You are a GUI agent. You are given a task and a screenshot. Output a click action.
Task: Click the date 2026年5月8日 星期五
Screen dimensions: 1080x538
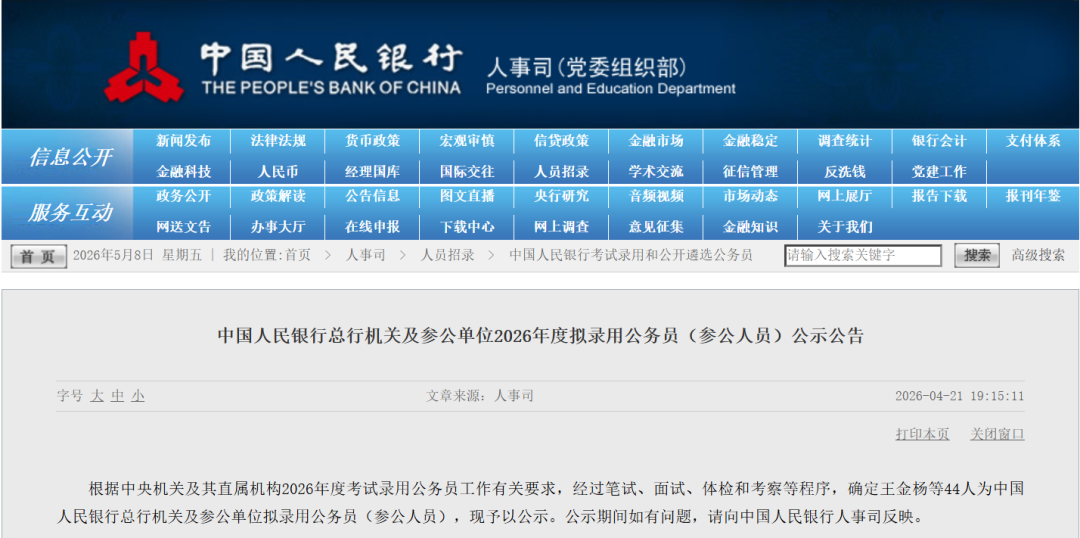pyautogui.click(x=137, y=256)
